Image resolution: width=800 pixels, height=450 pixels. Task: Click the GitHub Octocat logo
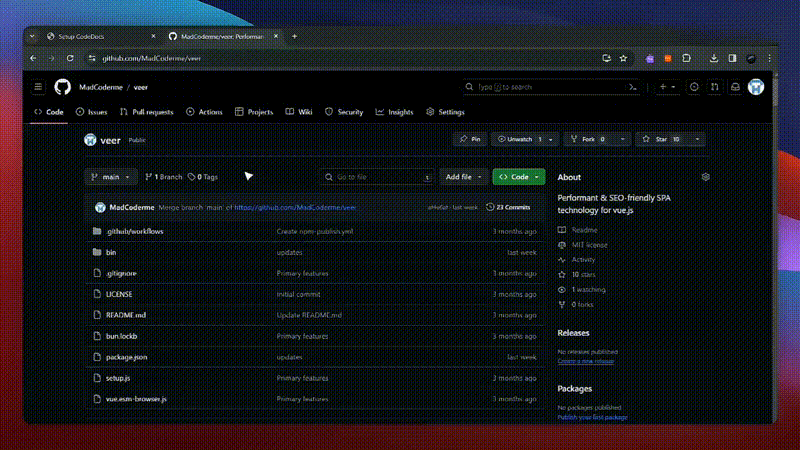point(63,87)
